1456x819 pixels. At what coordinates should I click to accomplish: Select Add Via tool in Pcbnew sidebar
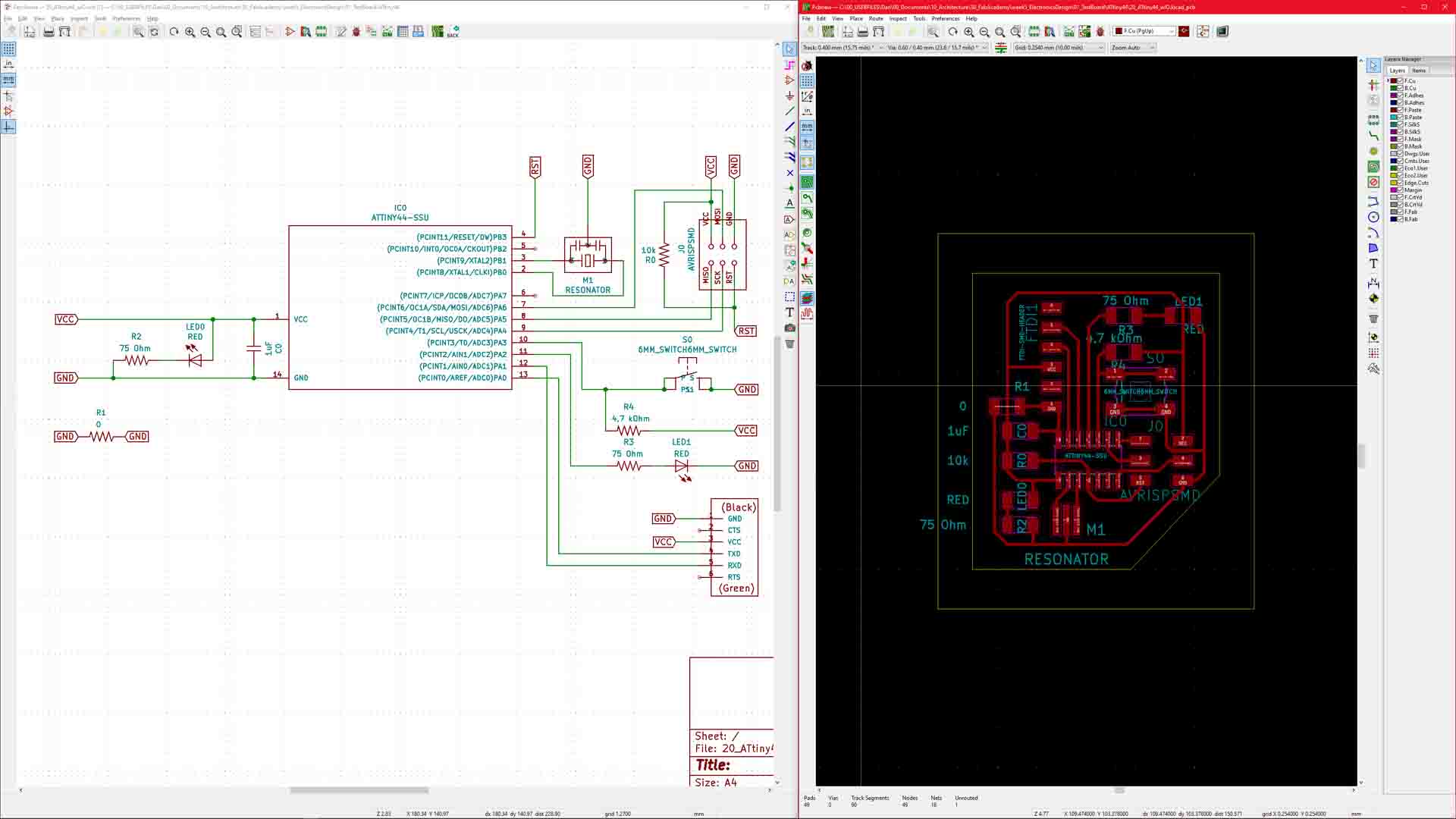pyautogui.click(x=1373, y=151)
